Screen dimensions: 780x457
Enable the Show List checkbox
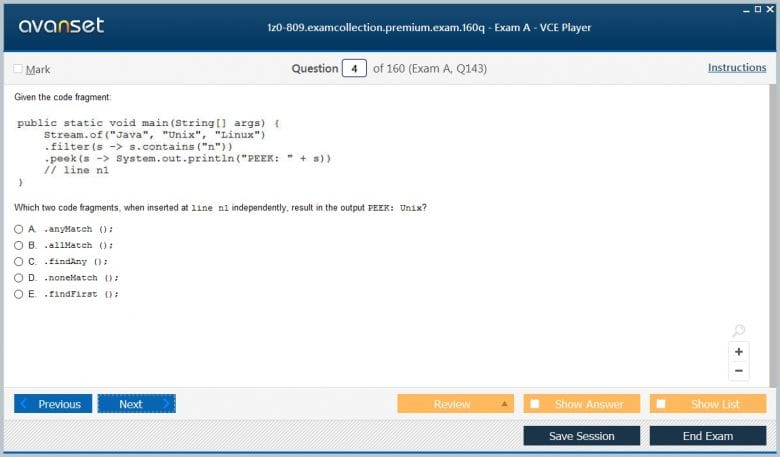point(661,404)
